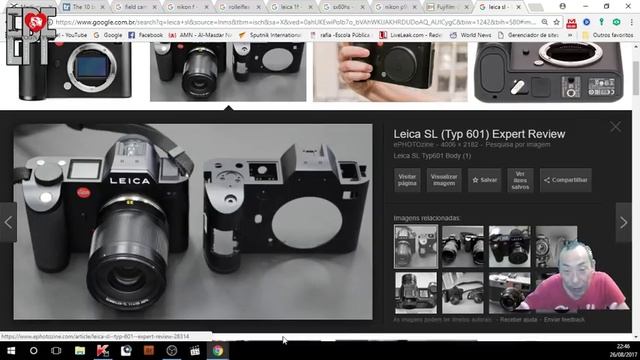Open the clapperboard video app on taskbar

[195, 351]
